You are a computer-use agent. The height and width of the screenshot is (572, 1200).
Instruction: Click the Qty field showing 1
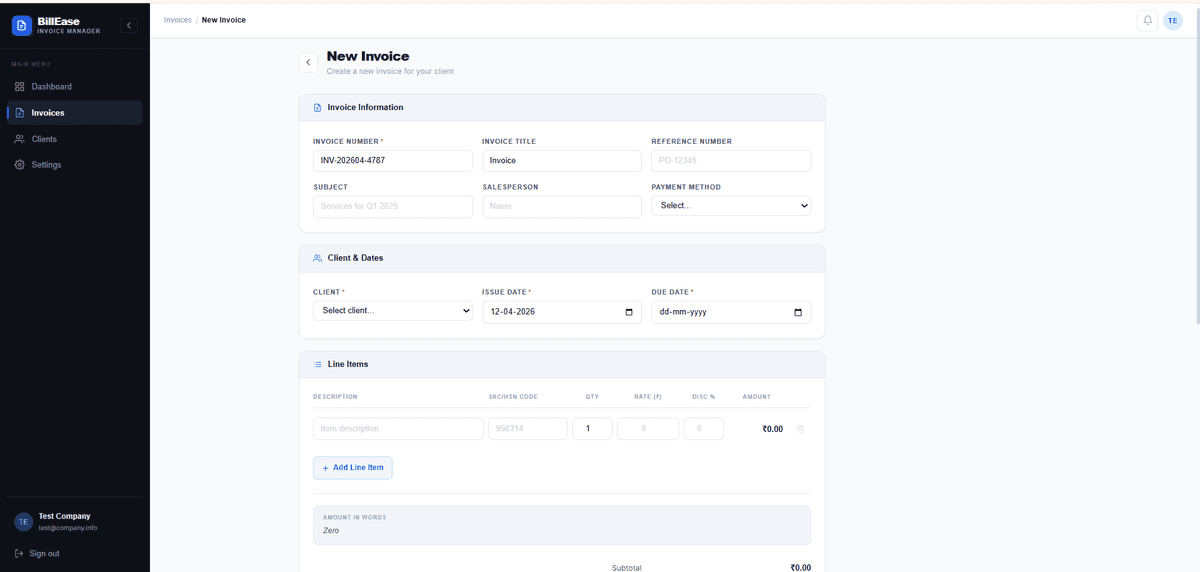[x=592, y=429]
